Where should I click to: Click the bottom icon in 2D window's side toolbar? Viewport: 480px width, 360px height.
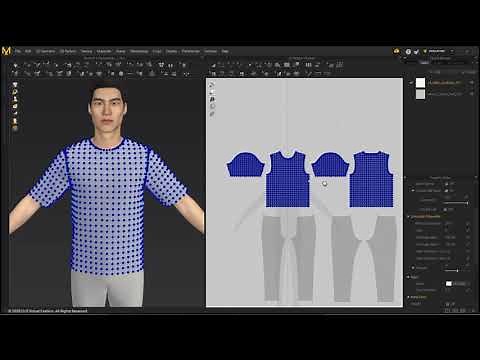coord(212,114)
